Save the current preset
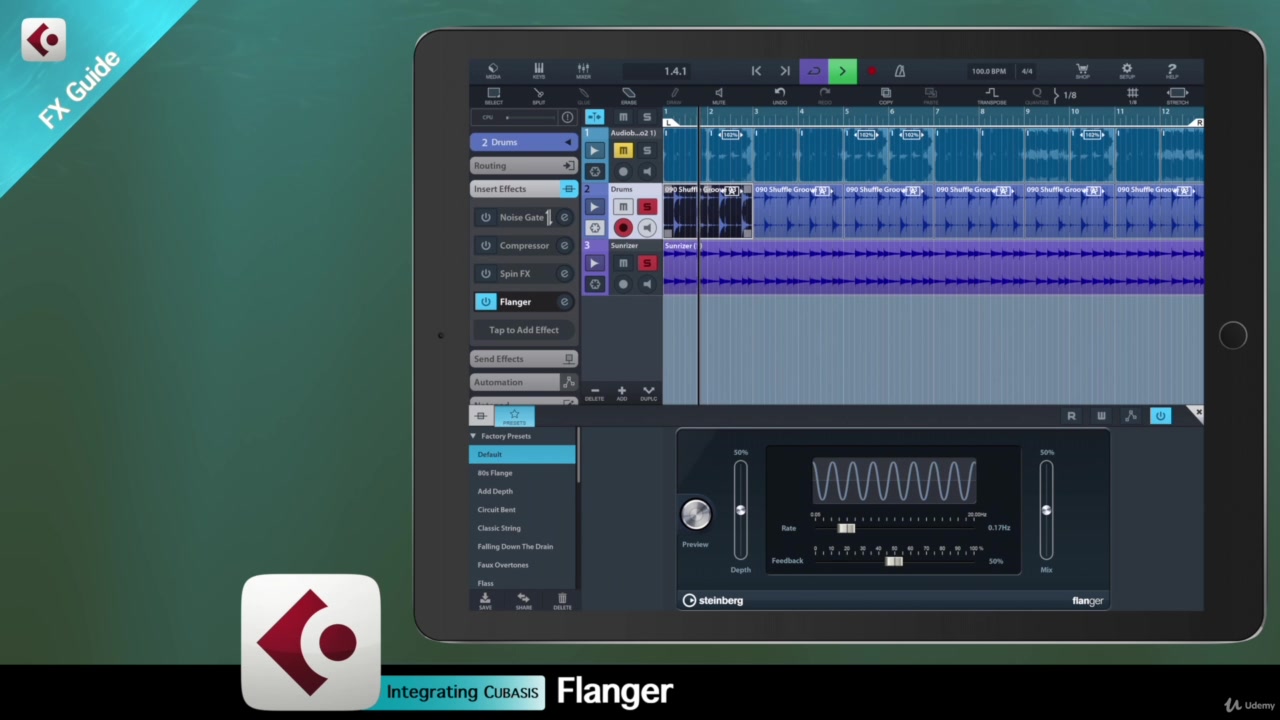Screen dimensions: 1280x720 (485, 601)
